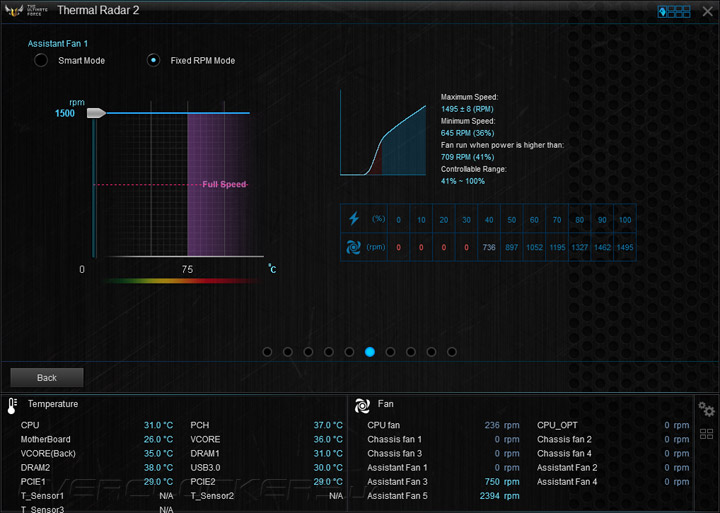
Task: Close the Thermal Radar 2 window
Action: tap(708, 11)
